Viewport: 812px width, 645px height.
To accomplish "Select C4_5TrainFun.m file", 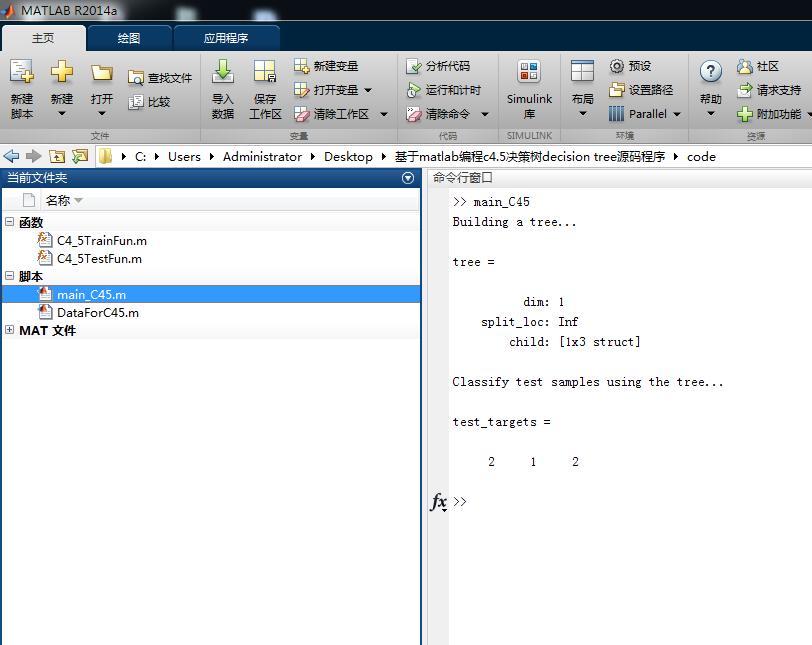I will 102,240.
